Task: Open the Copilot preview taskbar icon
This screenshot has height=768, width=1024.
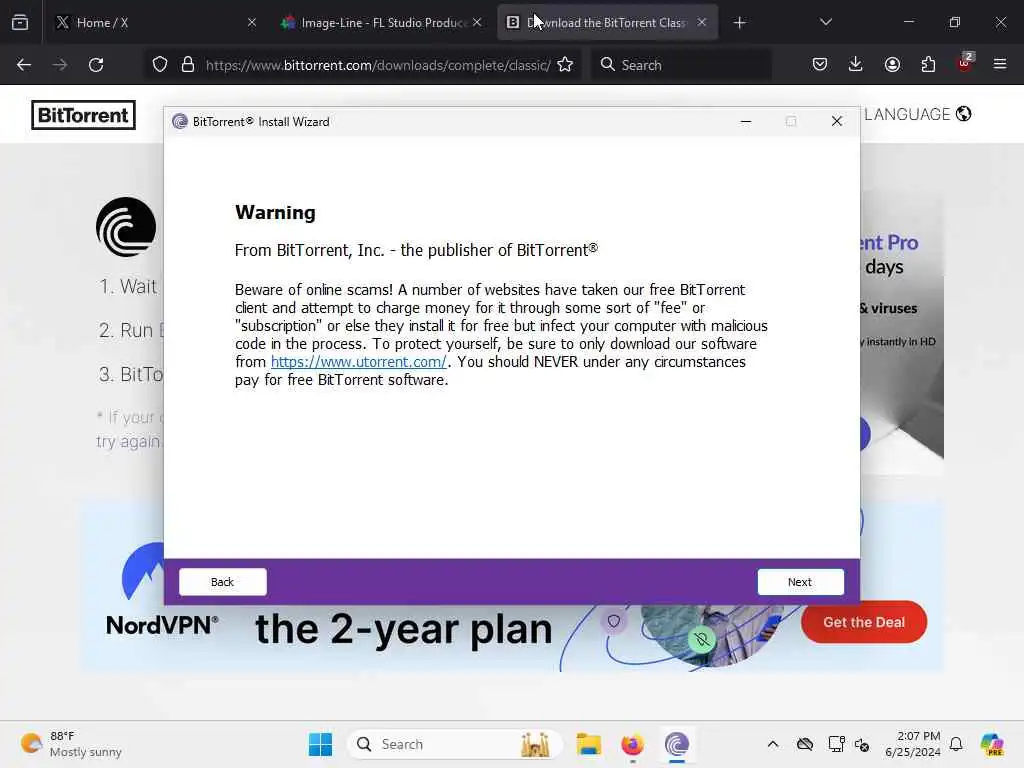Action: pos(992,744)
